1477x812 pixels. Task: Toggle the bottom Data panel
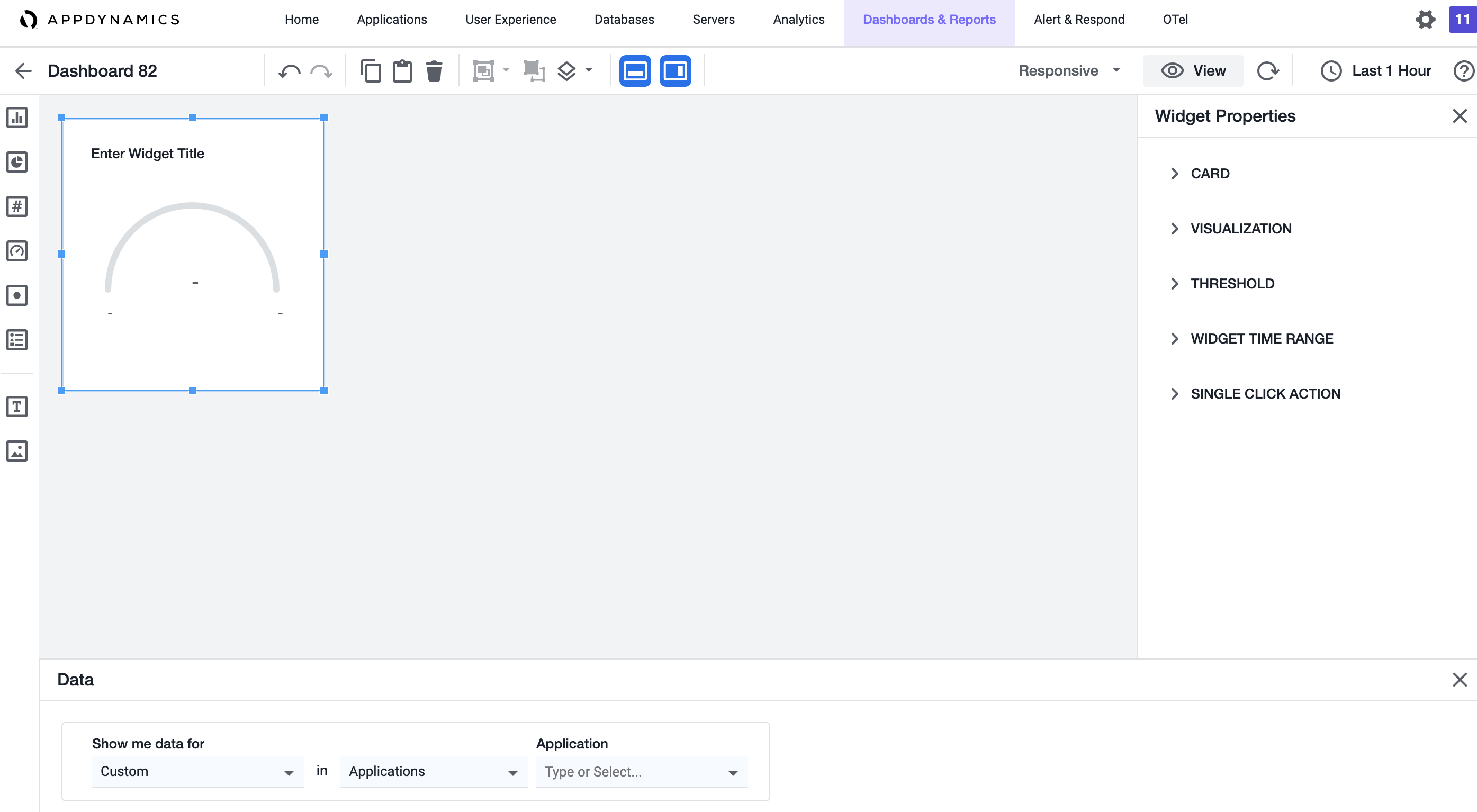point(635,70)
